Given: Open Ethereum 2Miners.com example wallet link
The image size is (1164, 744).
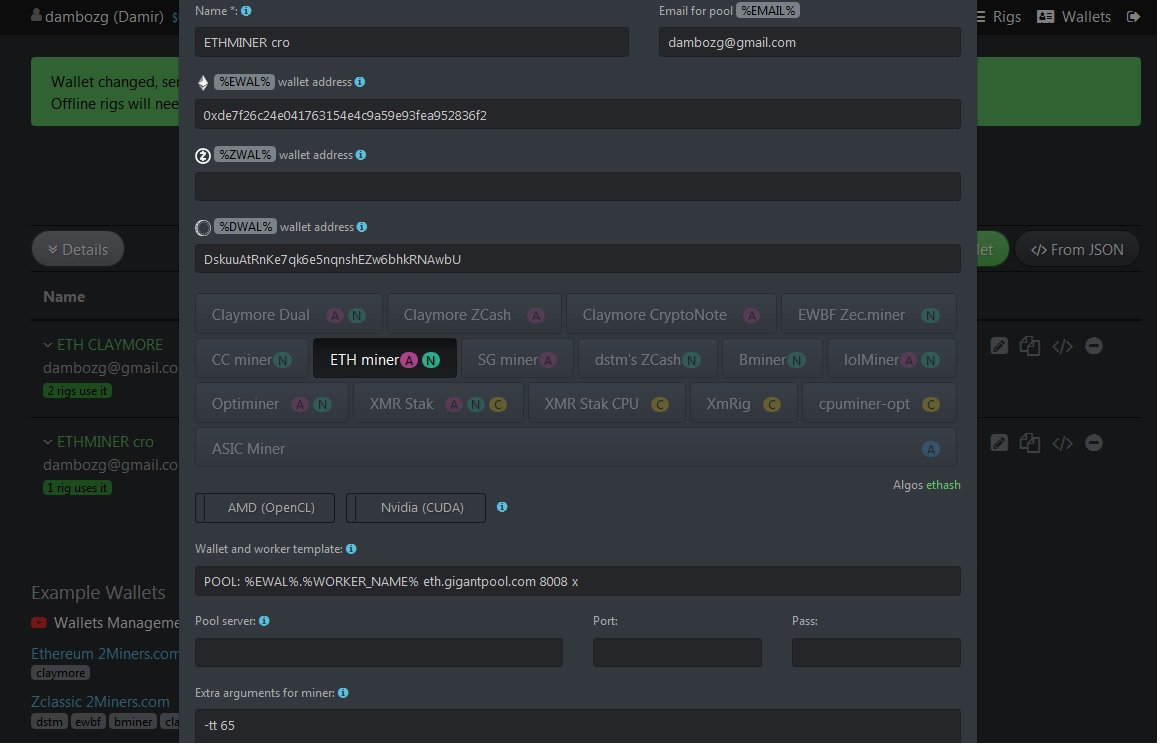Looking at the screenshot, I should tap(105, 654).
